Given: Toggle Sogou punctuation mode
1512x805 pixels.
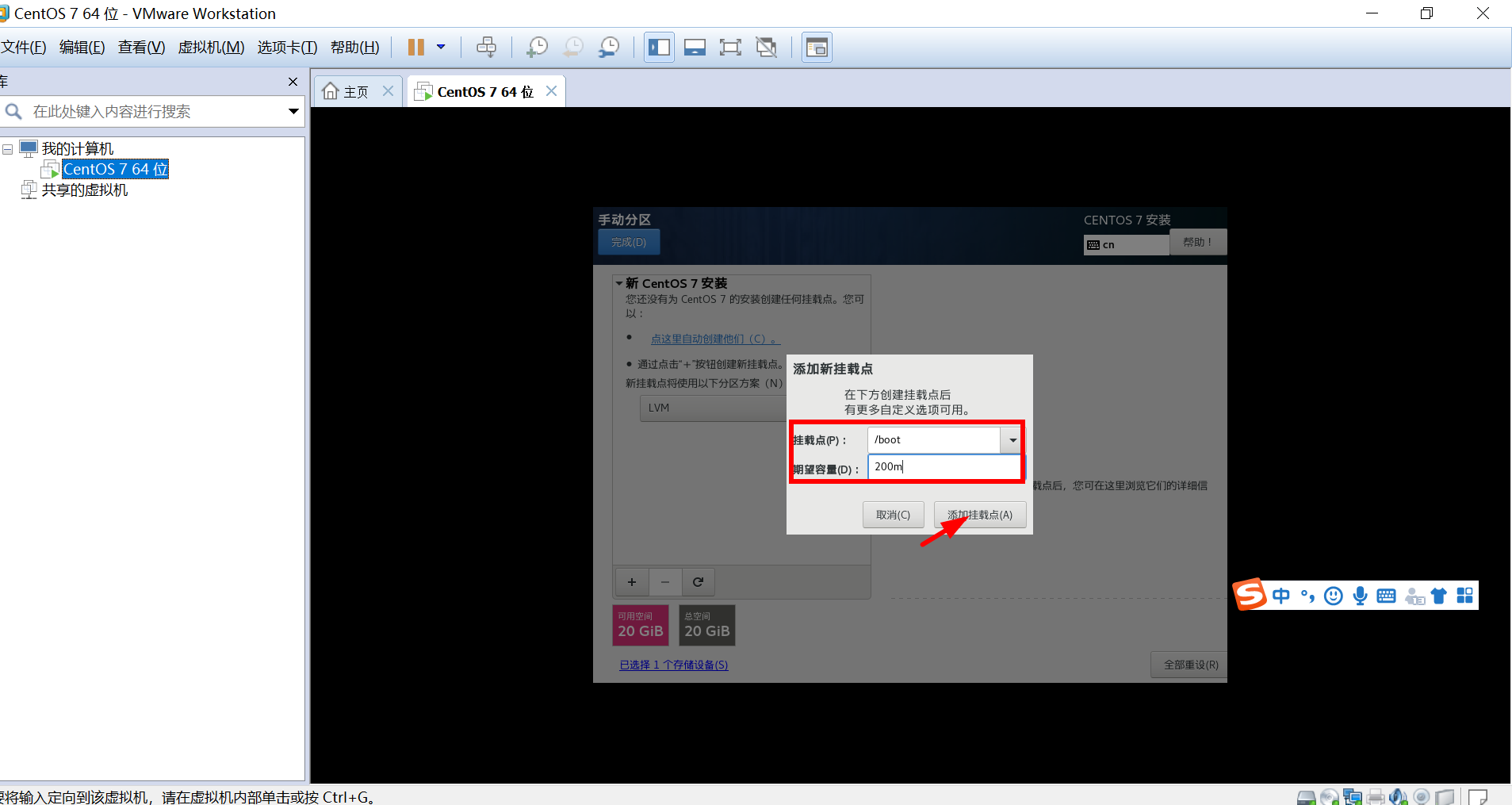Looking at the screenshot, I should point(1307,596).
